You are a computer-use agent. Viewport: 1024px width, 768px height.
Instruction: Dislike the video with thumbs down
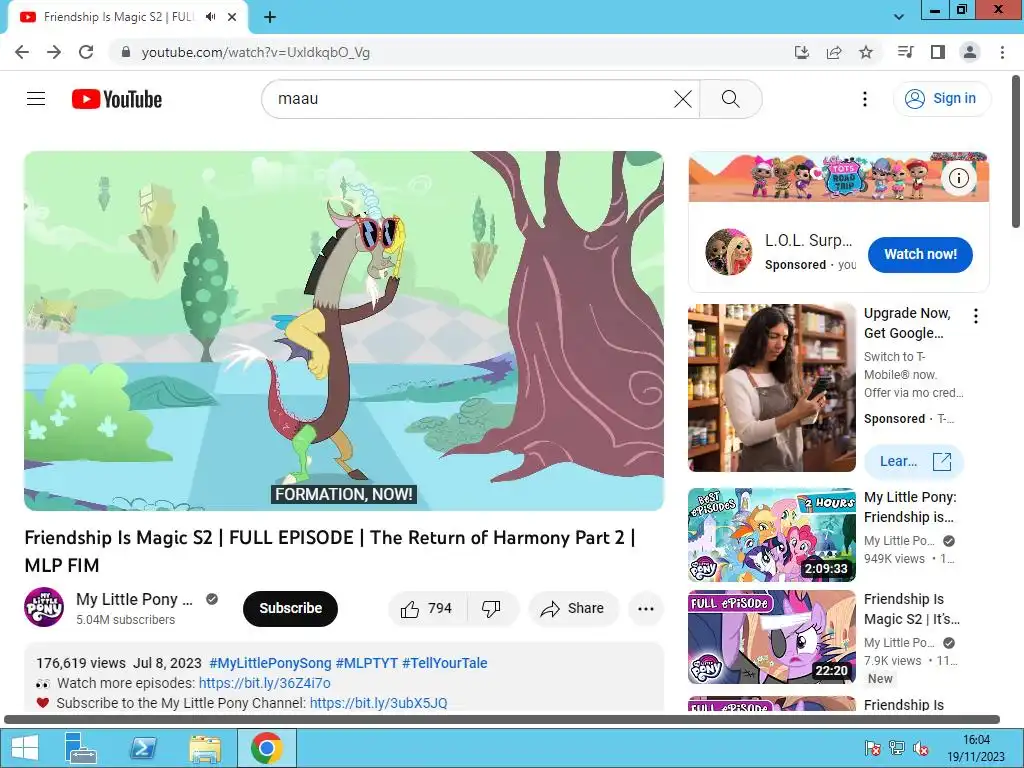click(x=492, y=609)
